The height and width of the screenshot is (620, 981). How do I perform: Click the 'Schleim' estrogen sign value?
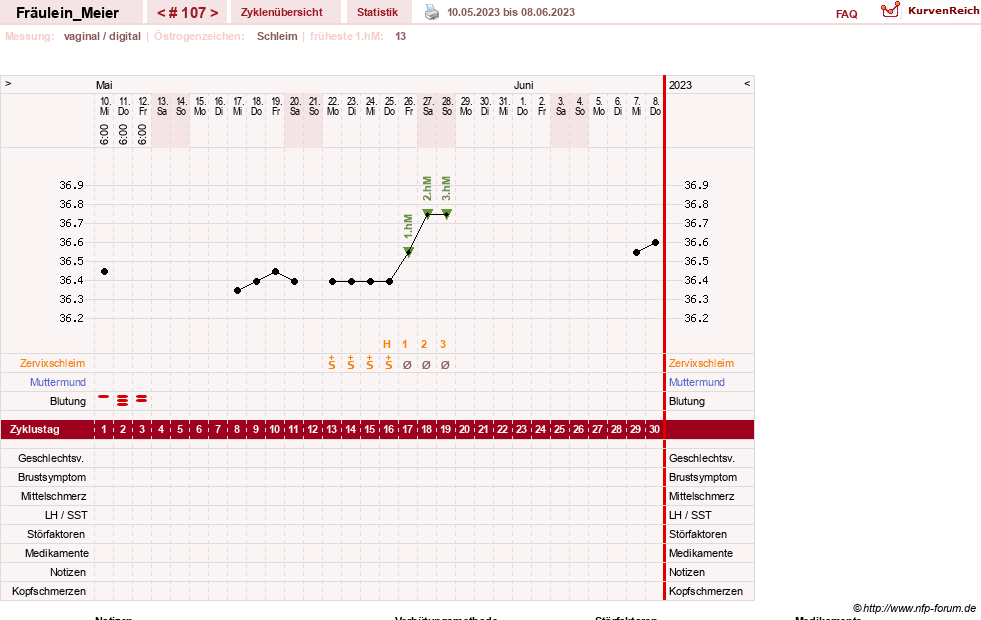(x=277, y=36)
